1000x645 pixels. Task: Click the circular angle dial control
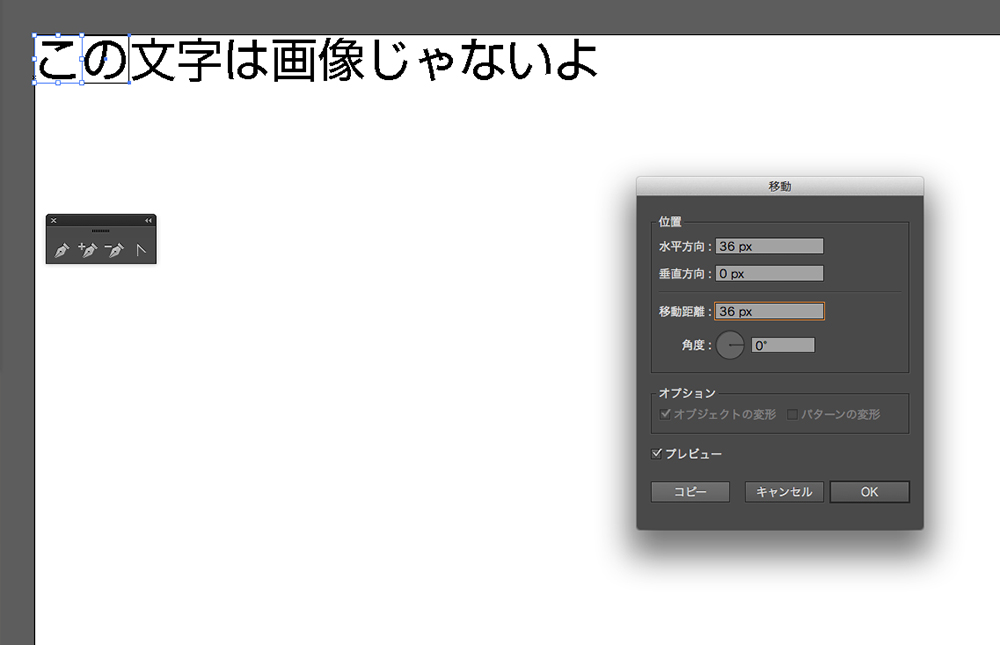pos(729,344)
